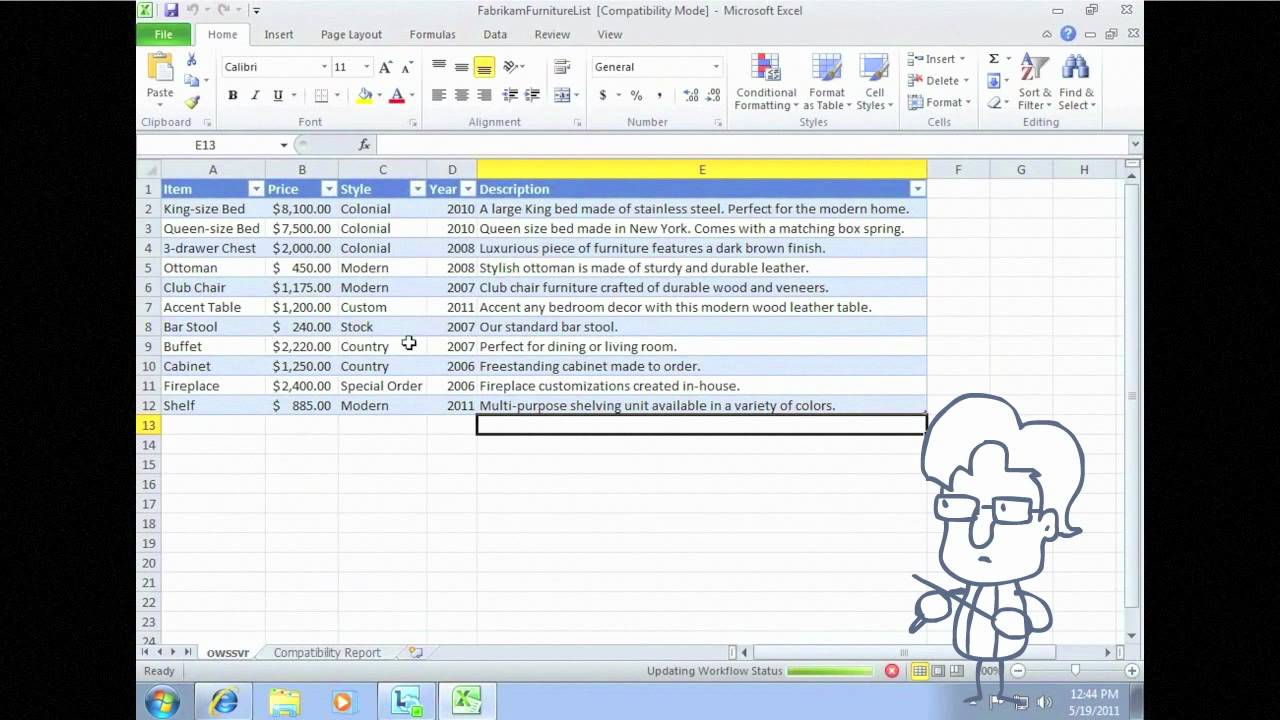Open the Number Format General dropdown
1280x720 pixels.
pos(716,67)
